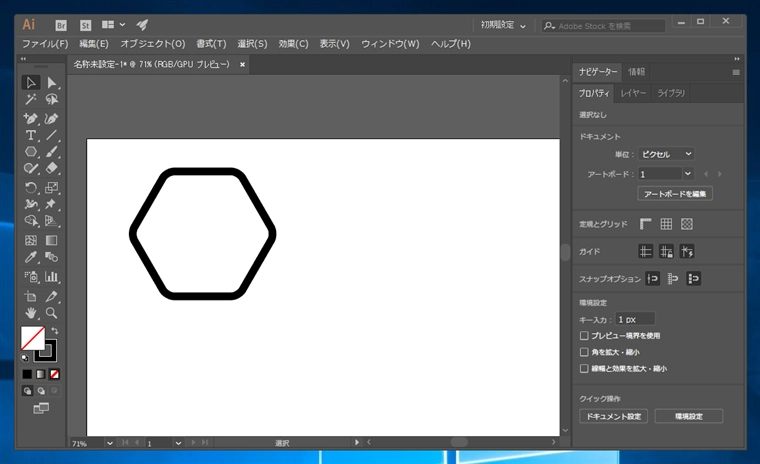The height and width of the screenshot is (464, 760).
Task: Select the Pen tool
Action: pyautogui.click(x=31, y=119)
